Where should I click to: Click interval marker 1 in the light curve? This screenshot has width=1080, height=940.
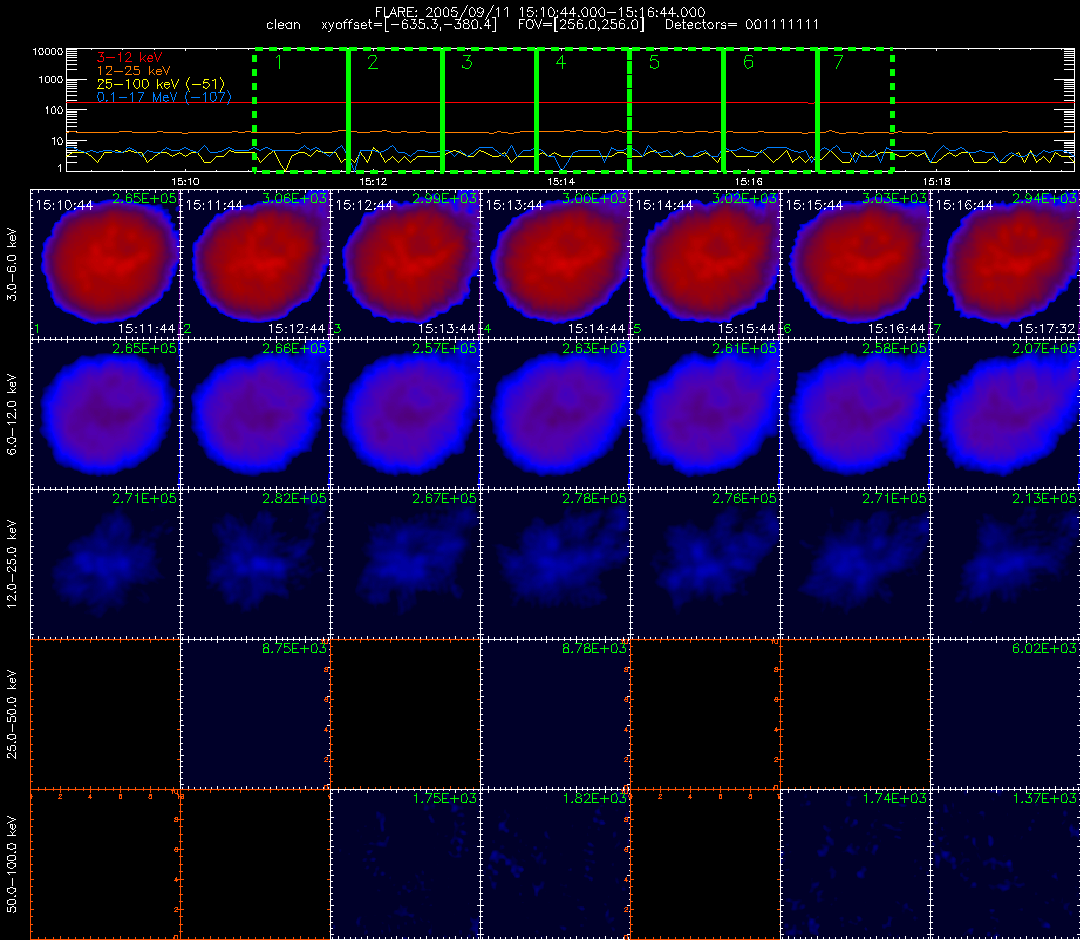[x=278, y=63]
